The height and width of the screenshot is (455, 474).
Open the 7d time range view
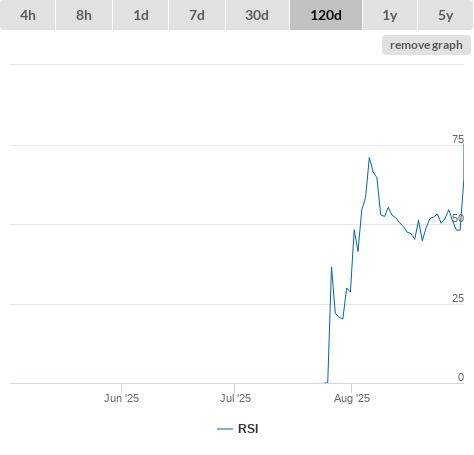tap(197, 15)
